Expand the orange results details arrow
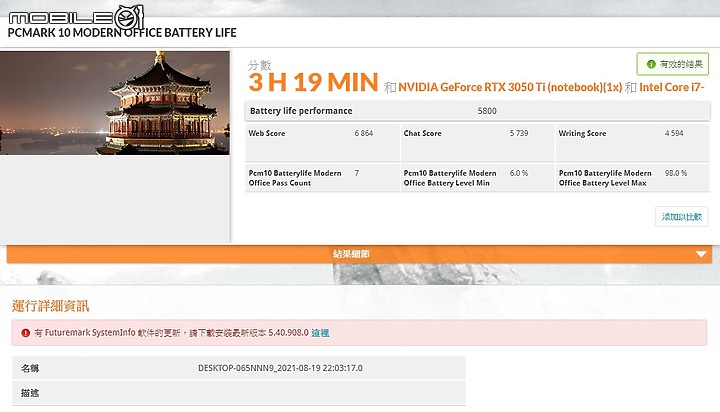 tap(701, 254)
